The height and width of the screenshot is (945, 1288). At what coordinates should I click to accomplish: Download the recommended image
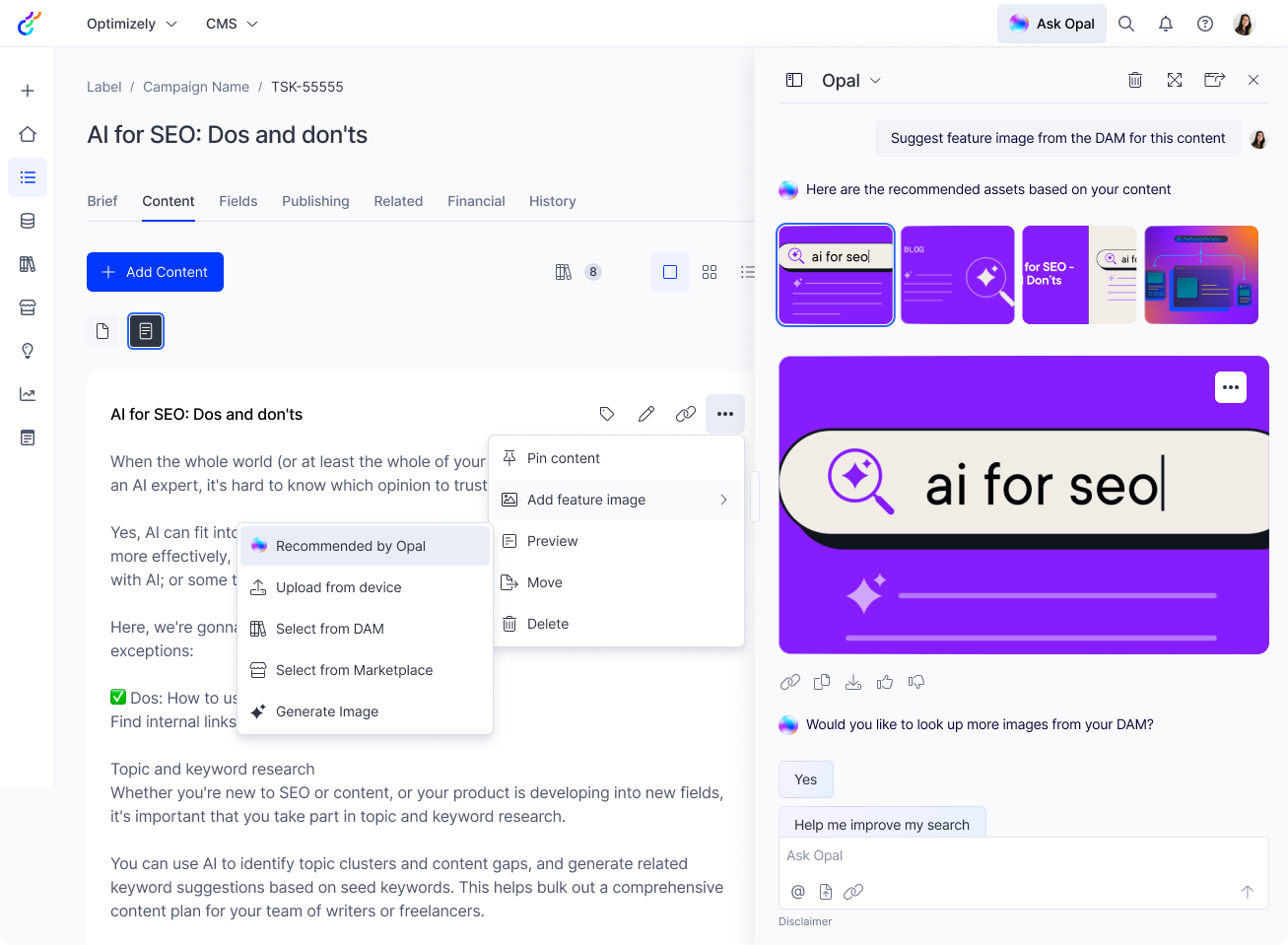pos(853,682)
